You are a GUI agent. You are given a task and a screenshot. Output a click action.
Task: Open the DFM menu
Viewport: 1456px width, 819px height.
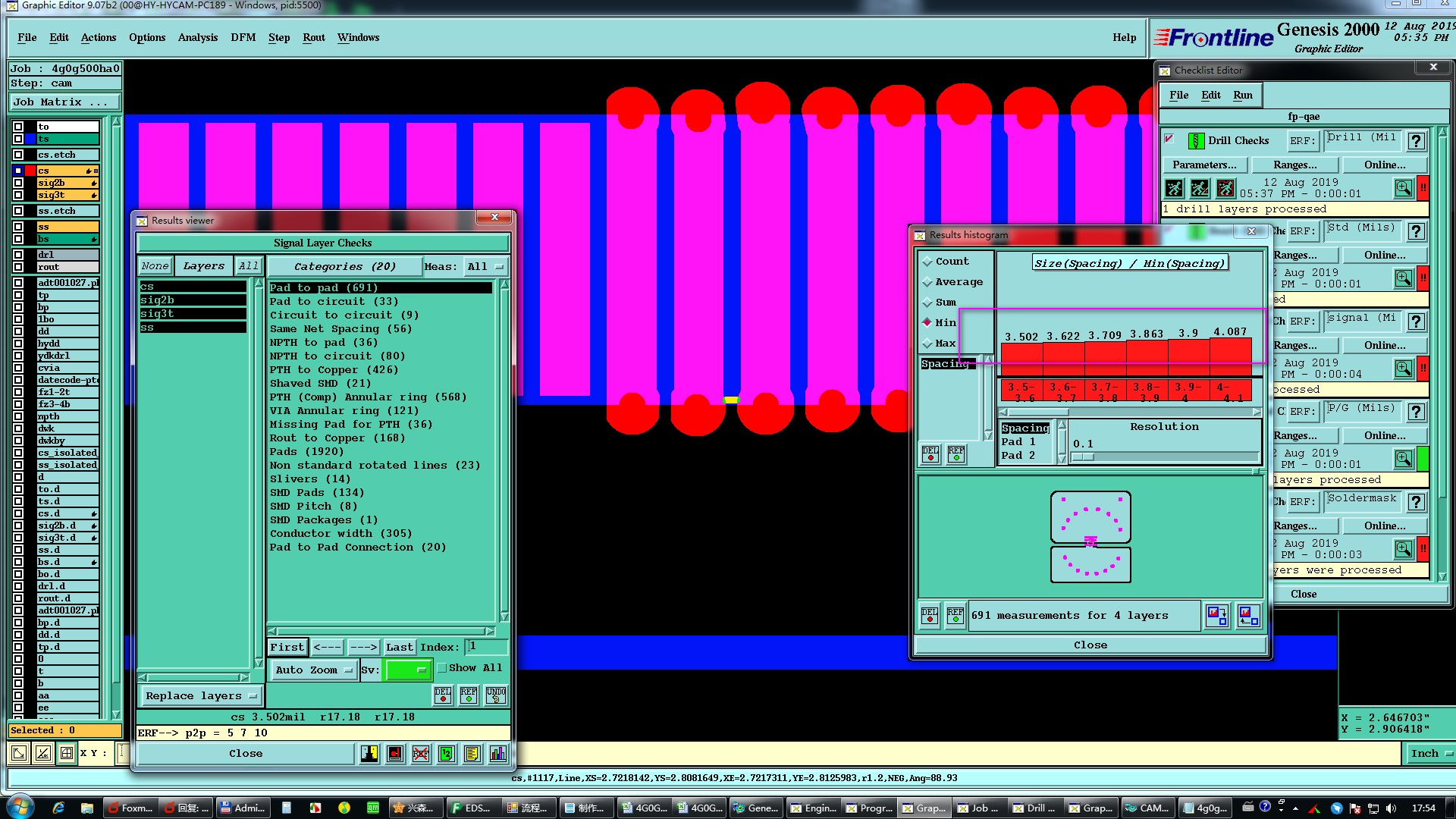pyautogui.click(x=243, y=37)
